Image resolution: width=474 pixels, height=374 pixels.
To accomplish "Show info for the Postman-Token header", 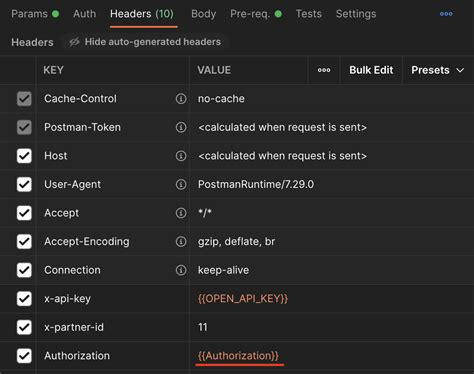I will [x=181, y=127].
